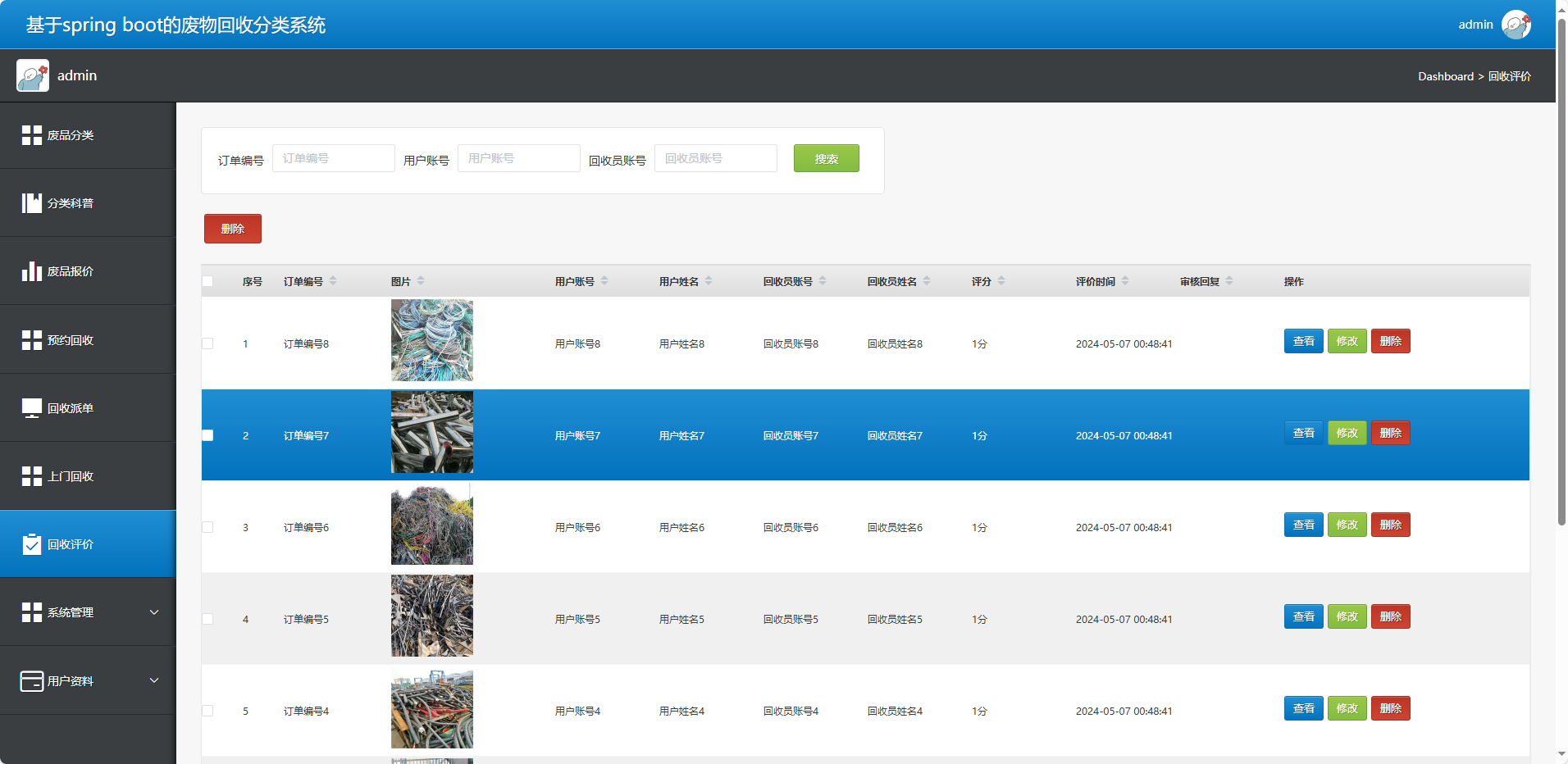Sort by 图片 column sort icon
This screenshot has width=1568, height=764.
[x=421, y=281]
